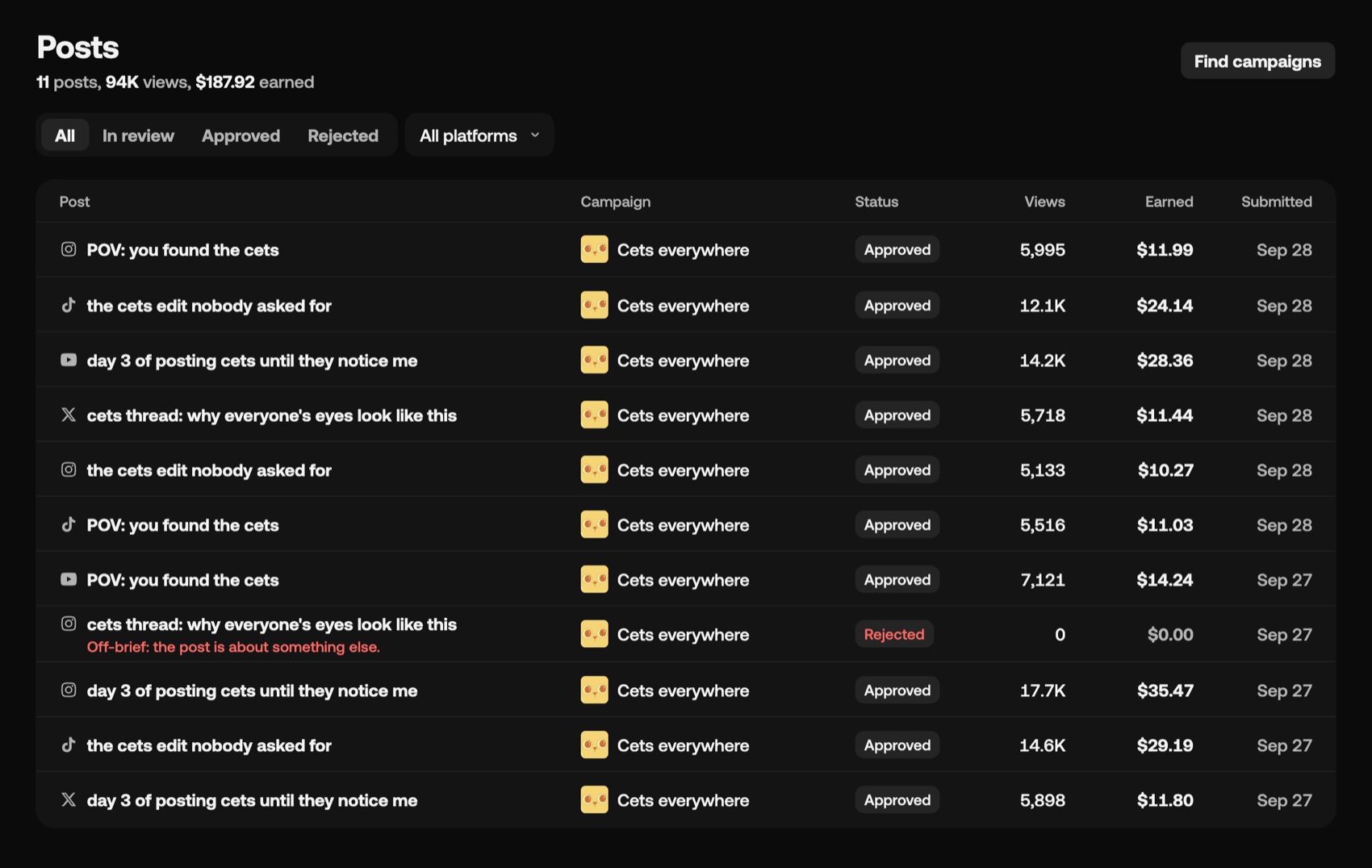Switch to the In review tab

click(x=138, y=136)
